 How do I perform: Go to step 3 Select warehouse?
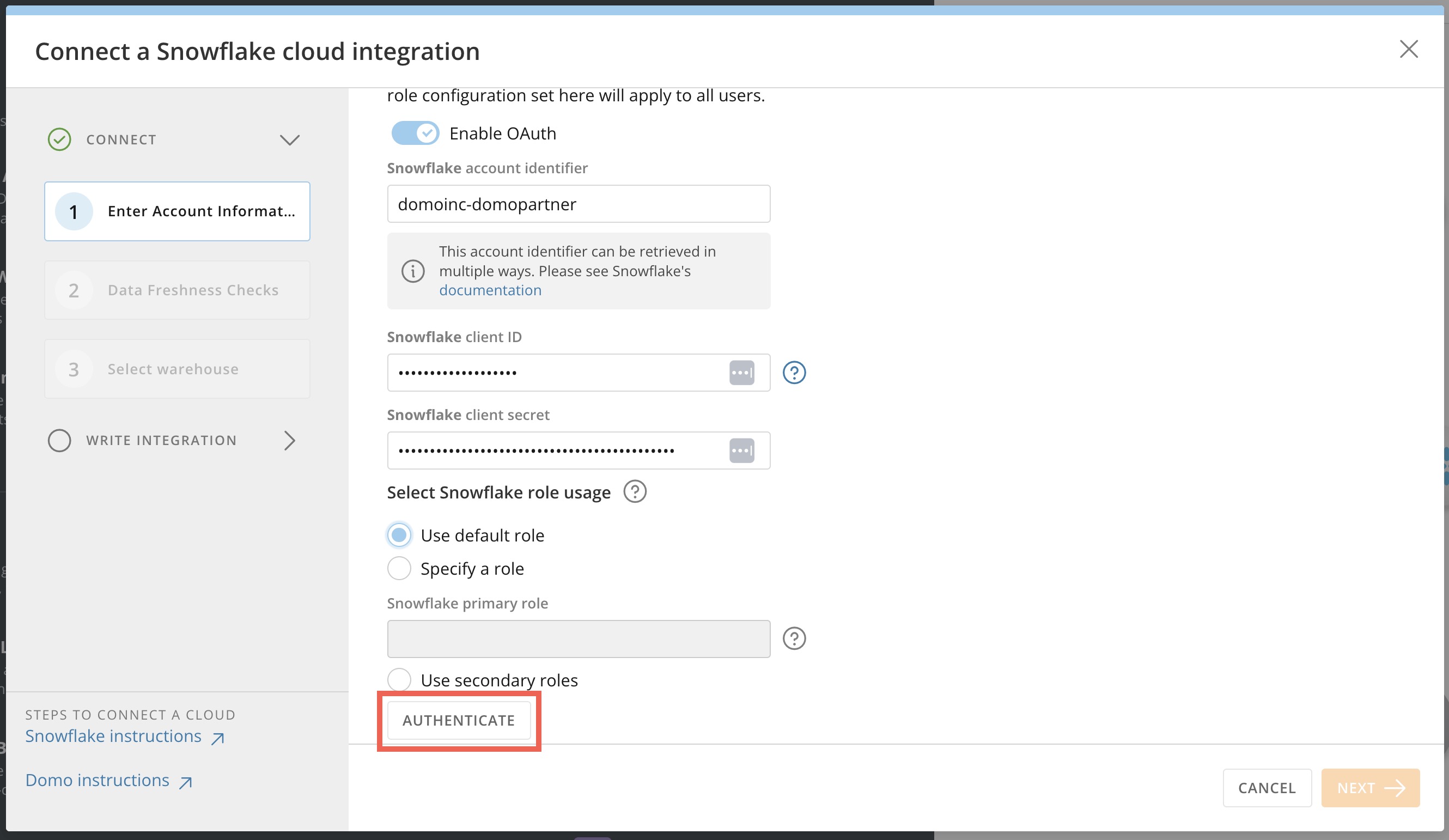[177, 369]
